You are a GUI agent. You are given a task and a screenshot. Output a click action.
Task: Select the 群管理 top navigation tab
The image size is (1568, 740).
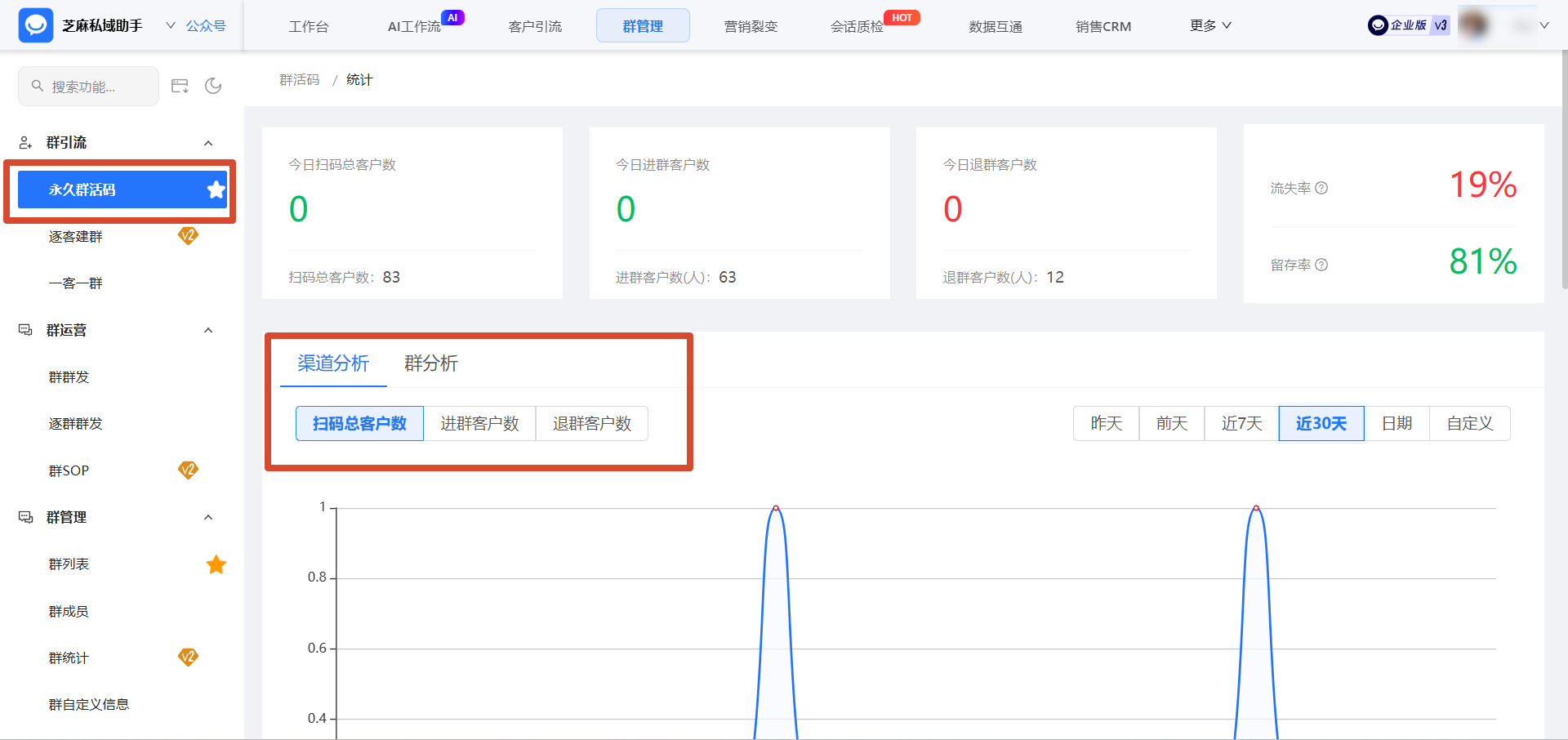coord(643,25)
